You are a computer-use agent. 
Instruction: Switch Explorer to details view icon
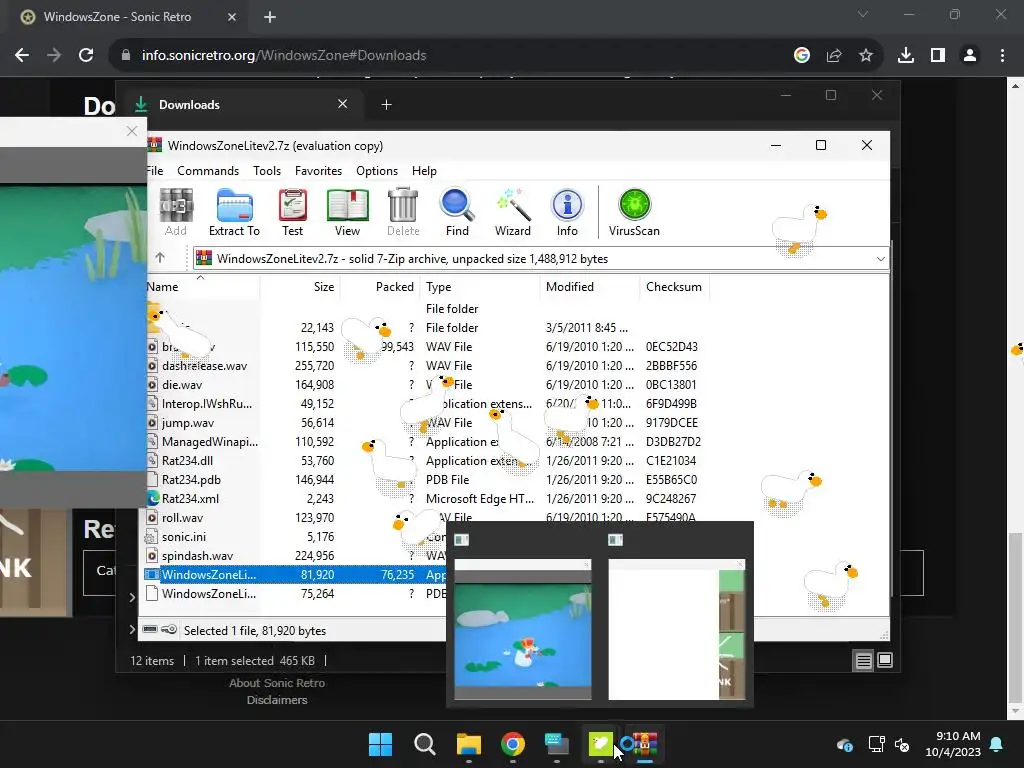click(863, 661)
